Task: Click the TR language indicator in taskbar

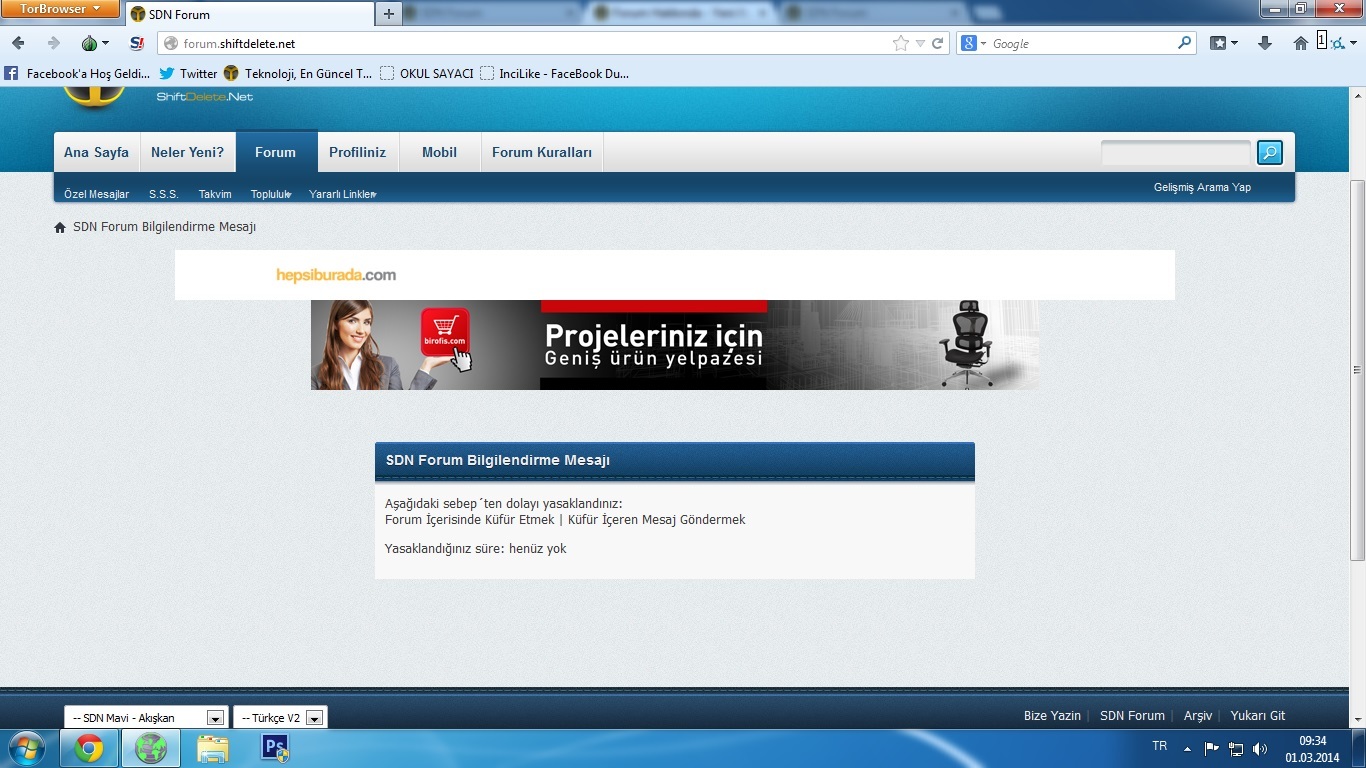Action: tap(1160, 746)
